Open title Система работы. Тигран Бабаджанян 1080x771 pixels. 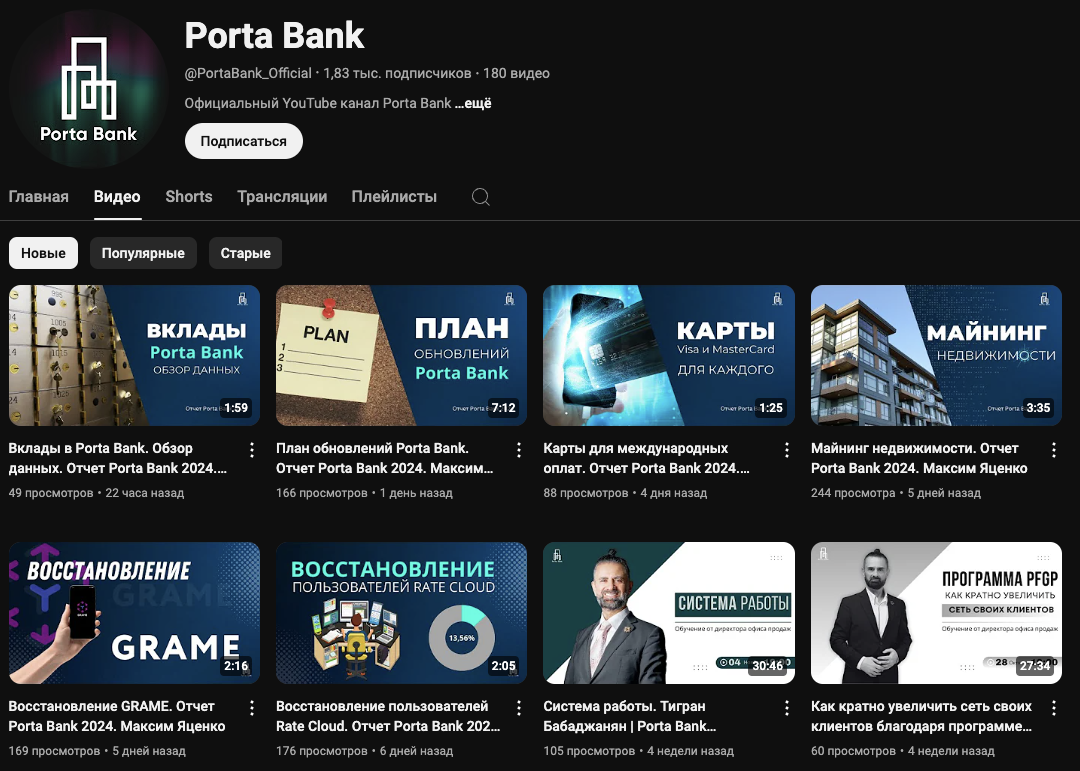tap(630, 716)
